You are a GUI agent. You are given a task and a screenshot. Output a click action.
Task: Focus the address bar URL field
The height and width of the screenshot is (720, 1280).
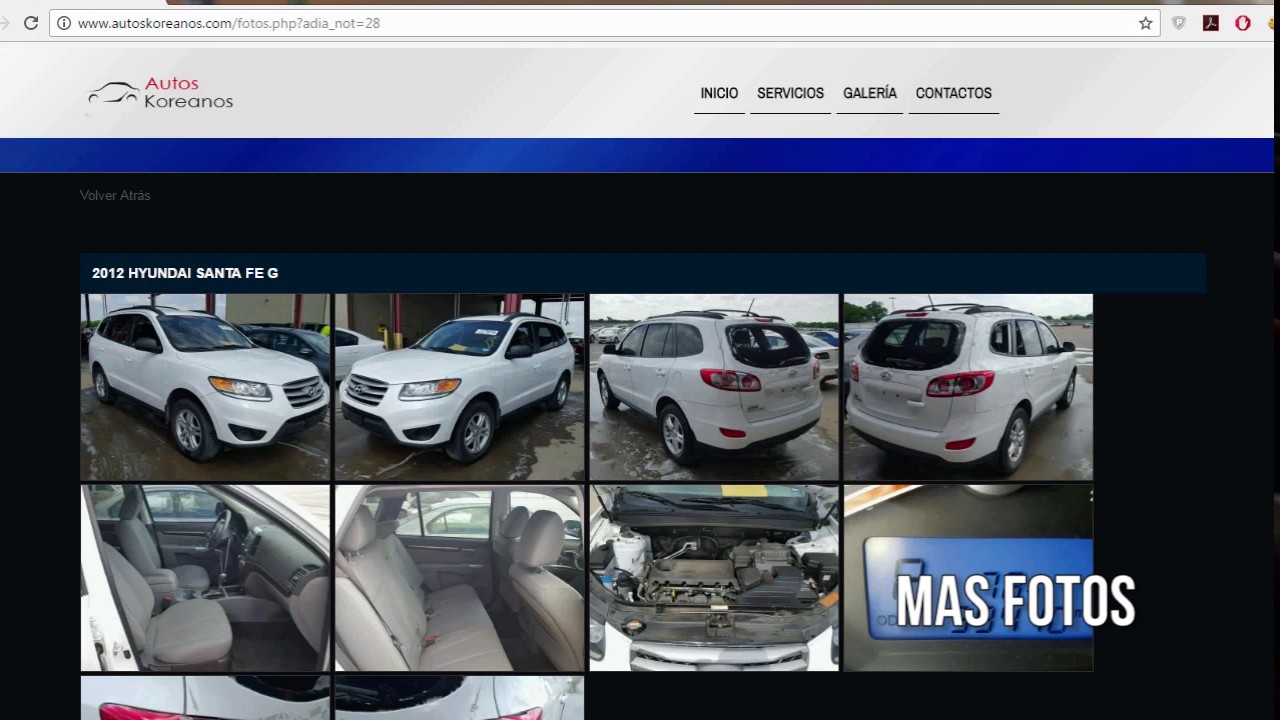tap(605, 23)
